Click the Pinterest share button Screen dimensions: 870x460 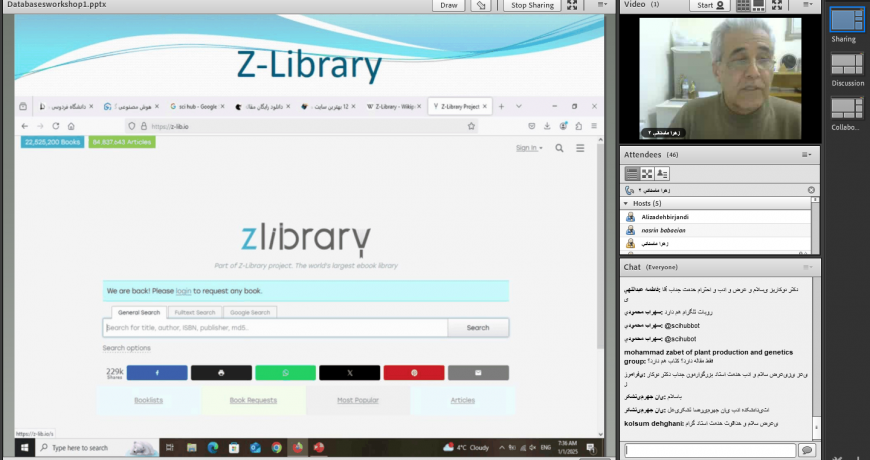(x=414, y=373)
